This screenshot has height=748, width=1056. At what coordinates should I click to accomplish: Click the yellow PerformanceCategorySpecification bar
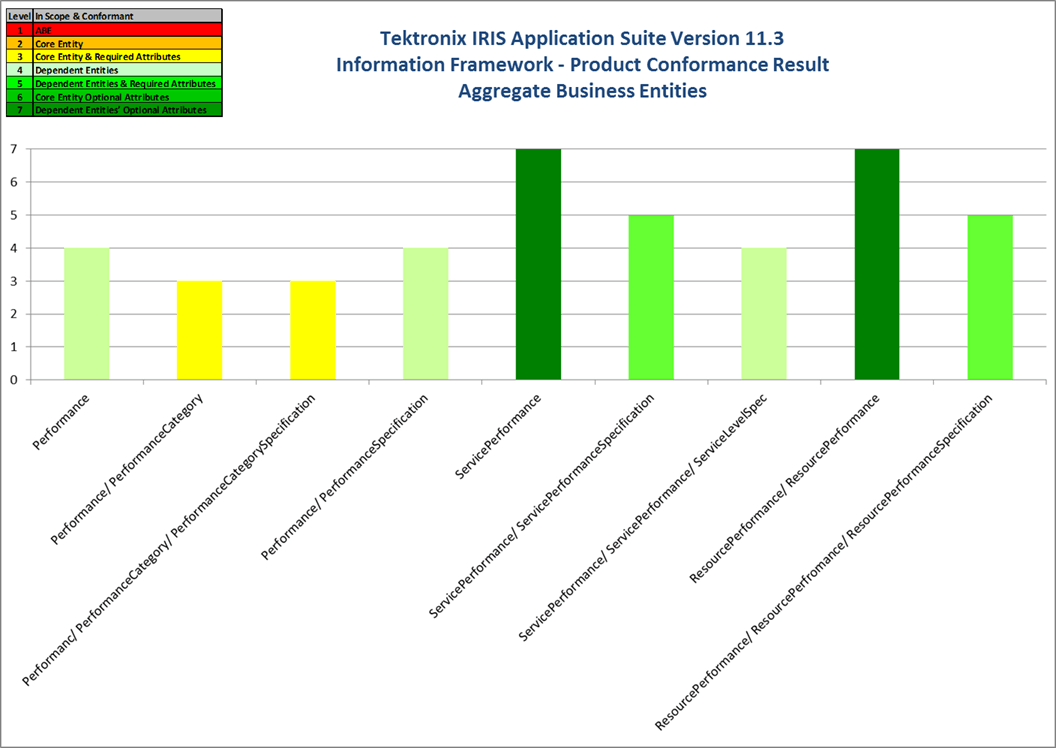tap(312, 331)
